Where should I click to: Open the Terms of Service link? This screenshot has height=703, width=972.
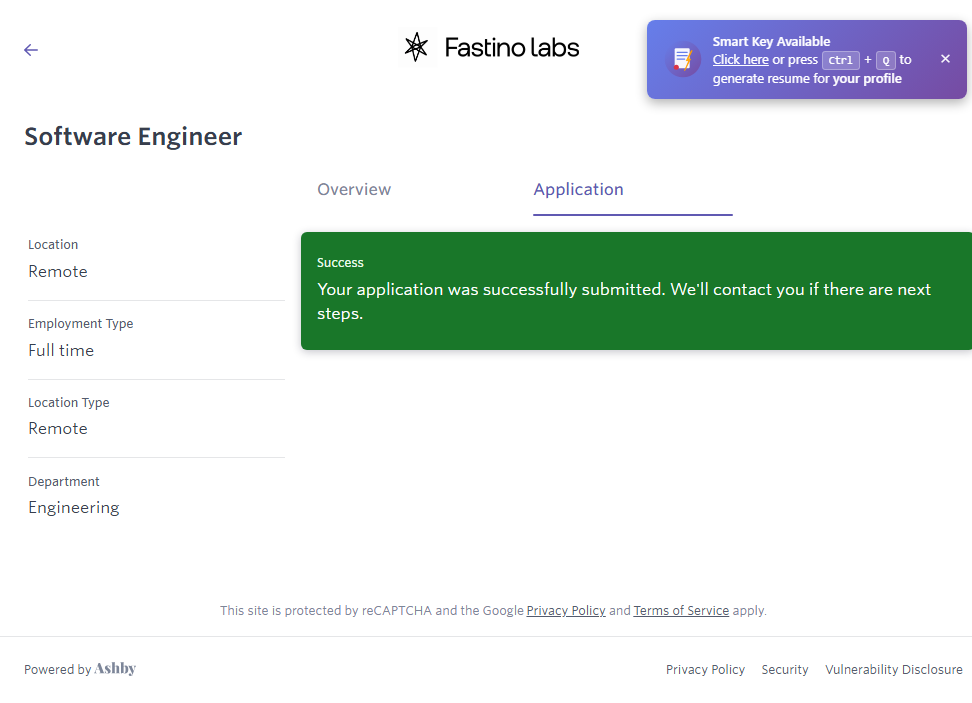pos(681,610)
